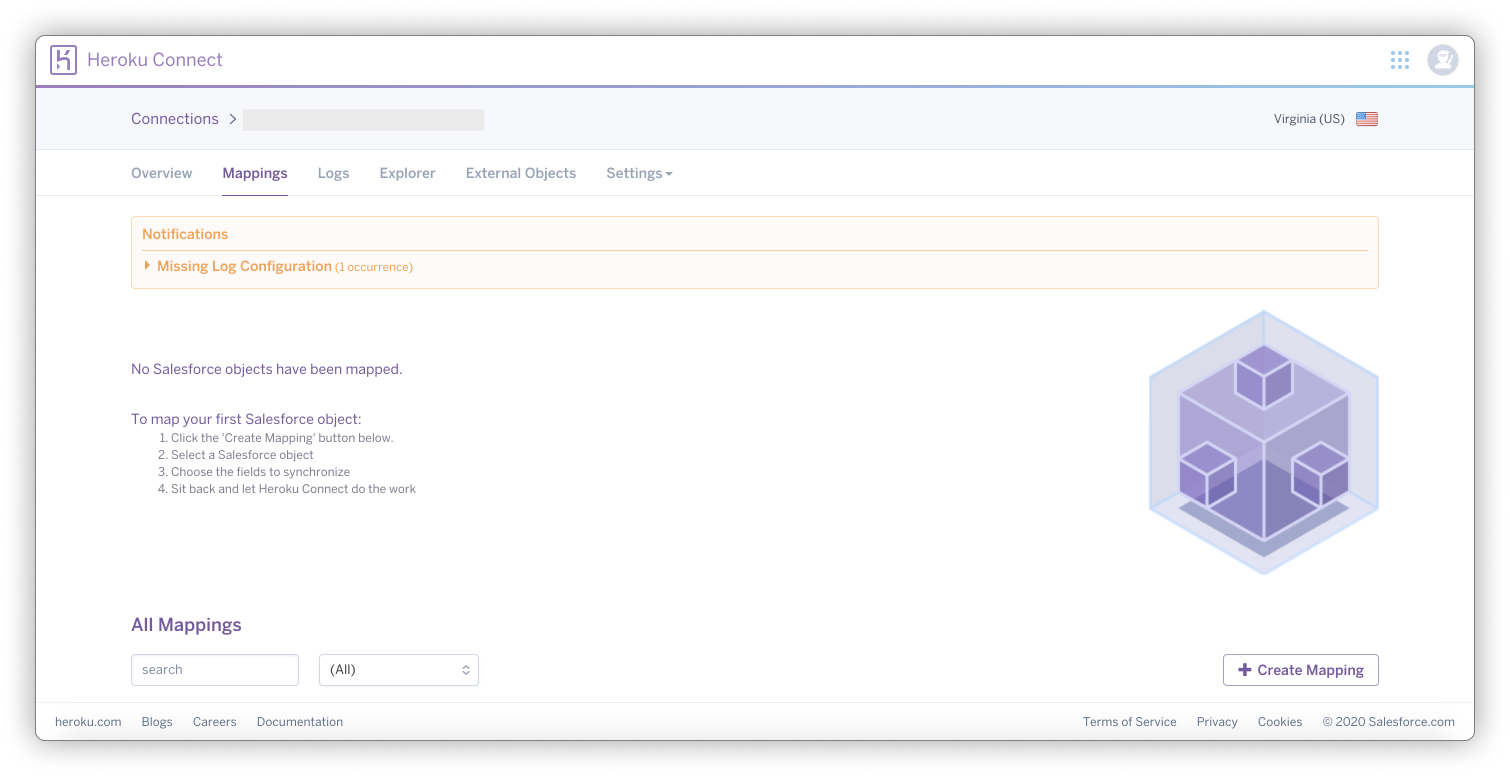
Task: Click the Notifications heading
Action: click(185, 234)
